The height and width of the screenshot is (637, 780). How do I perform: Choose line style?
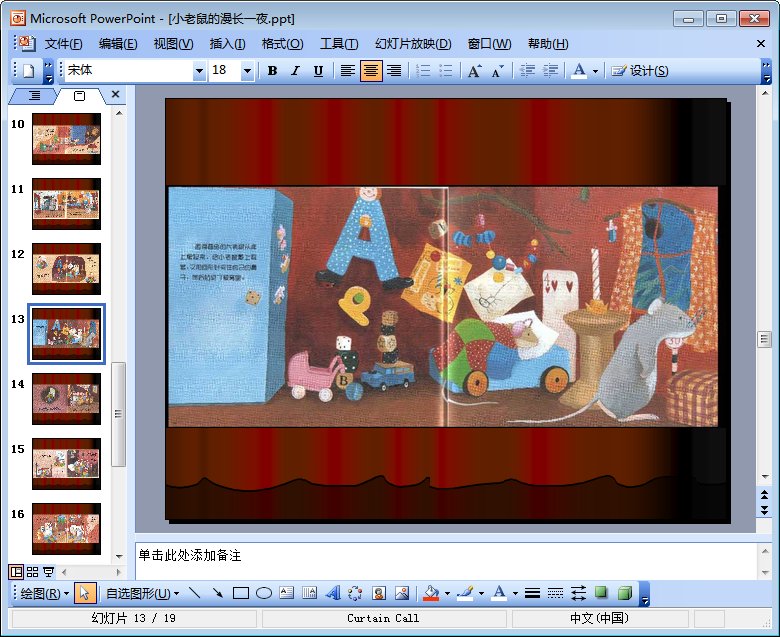pyautogui.click(x=532, y=593)
